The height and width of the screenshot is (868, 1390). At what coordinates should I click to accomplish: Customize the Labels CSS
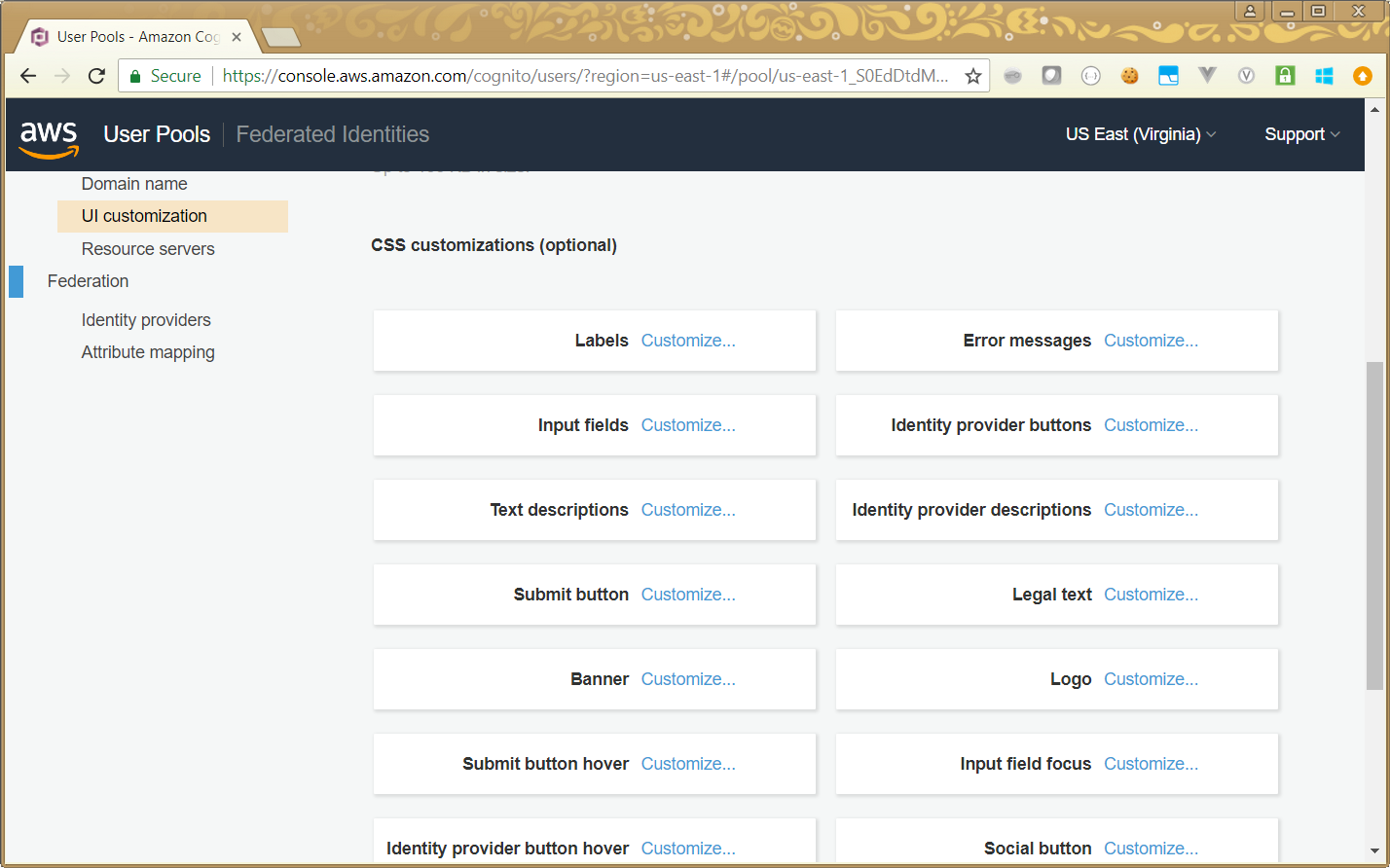[x=687, y=341]
